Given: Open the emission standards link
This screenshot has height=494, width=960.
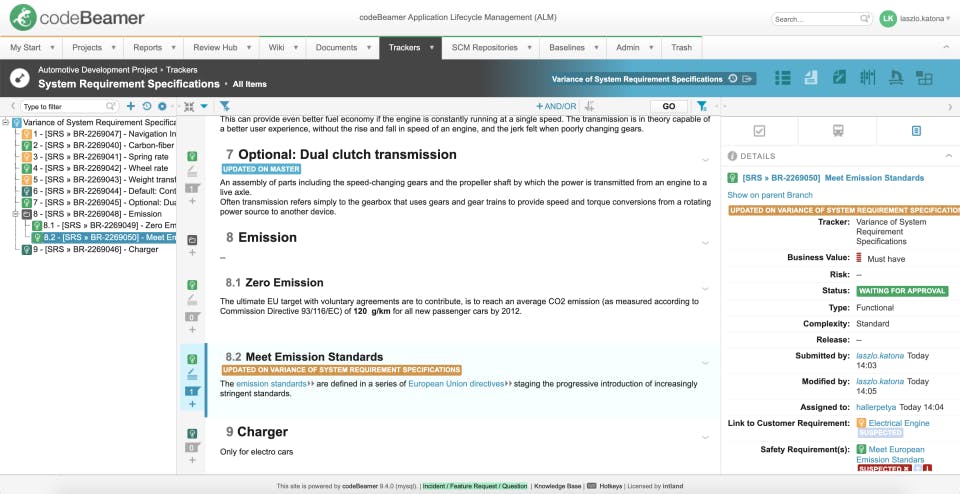Looking at the screenshot, I should pyautogui.click(x=271, y=384).
